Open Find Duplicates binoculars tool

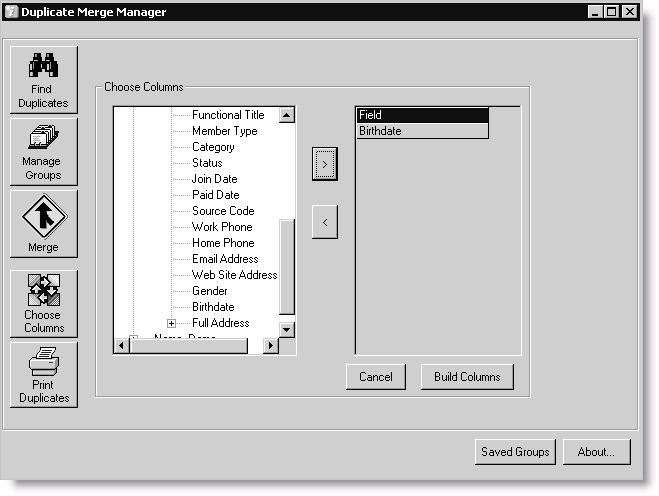tap(44, 80)
